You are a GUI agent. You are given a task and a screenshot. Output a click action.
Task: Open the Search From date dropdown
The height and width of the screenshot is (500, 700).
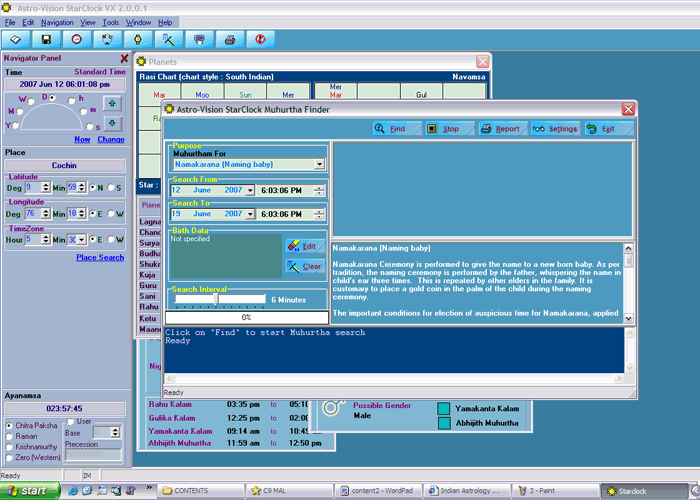pos(250,191)
